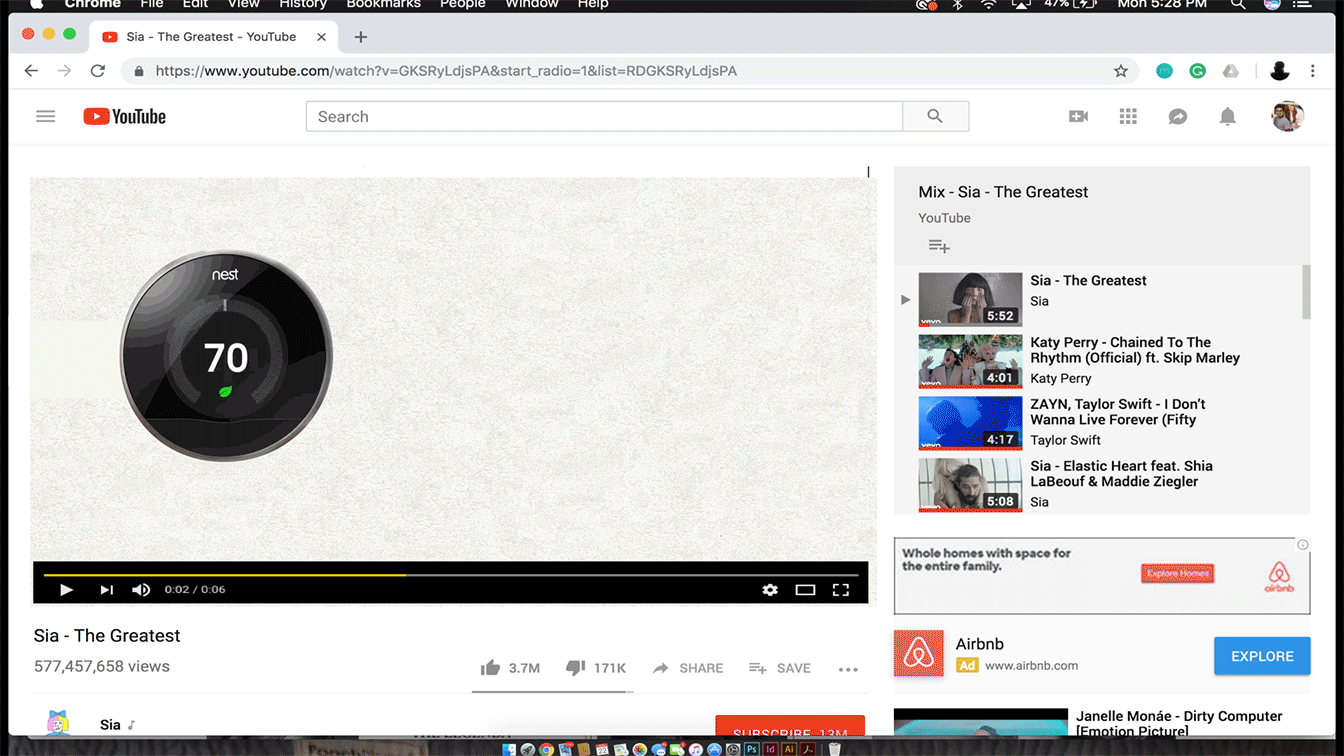Close the Sia - The Greatest tab
This screenshot has height=756, width=1344.
(321, 37)
